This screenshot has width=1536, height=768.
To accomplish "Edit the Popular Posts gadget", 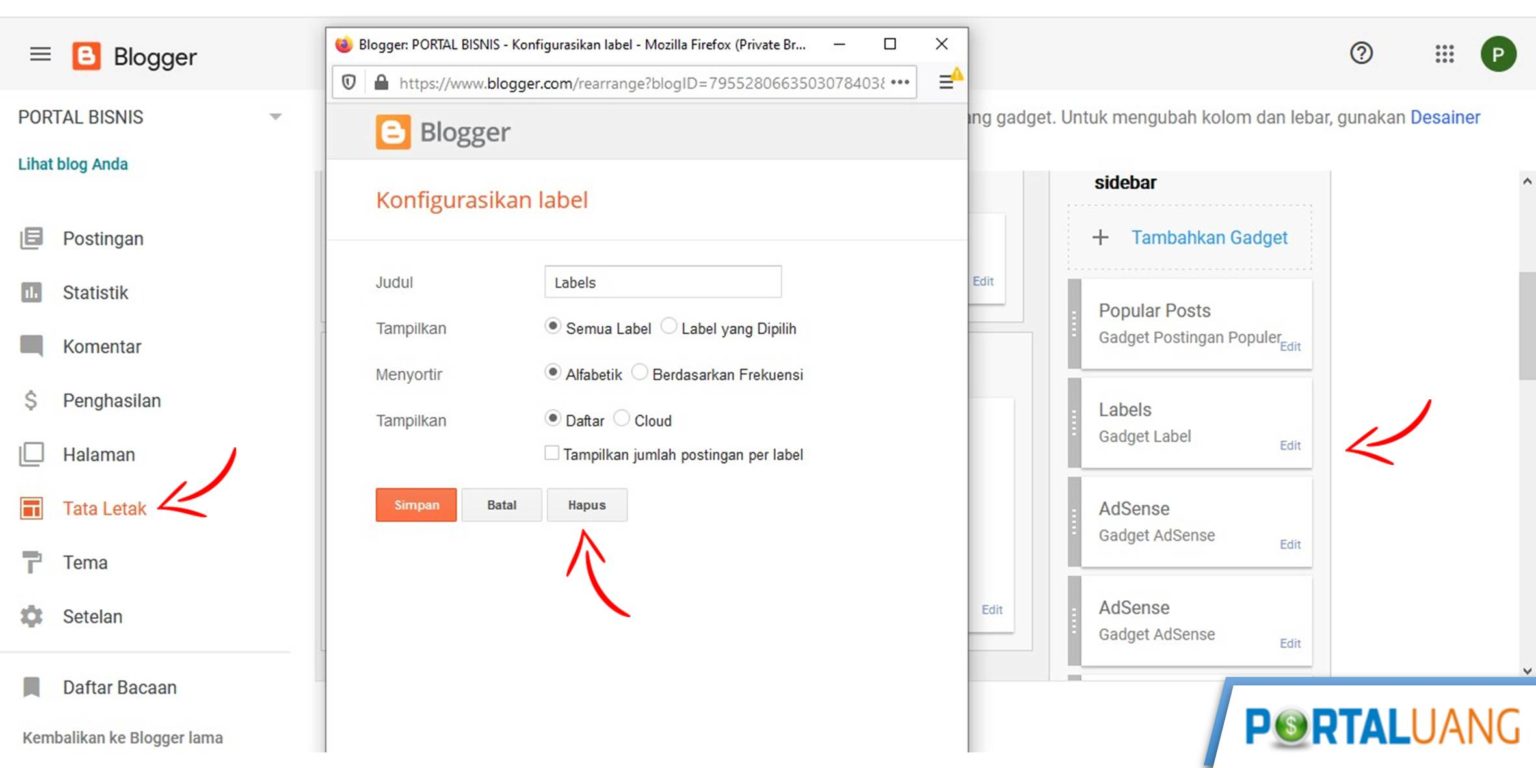I will [x=1290, y=346].
